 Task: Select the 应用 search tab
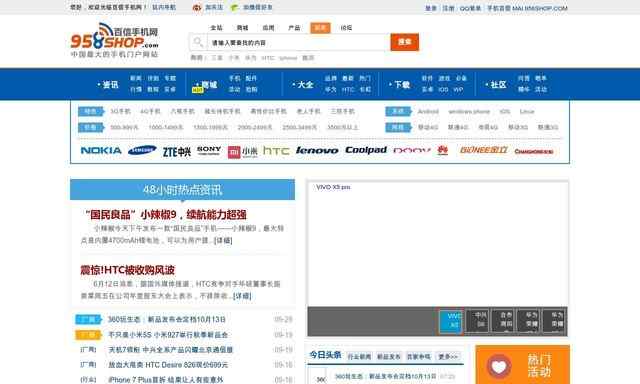[268, 28]
